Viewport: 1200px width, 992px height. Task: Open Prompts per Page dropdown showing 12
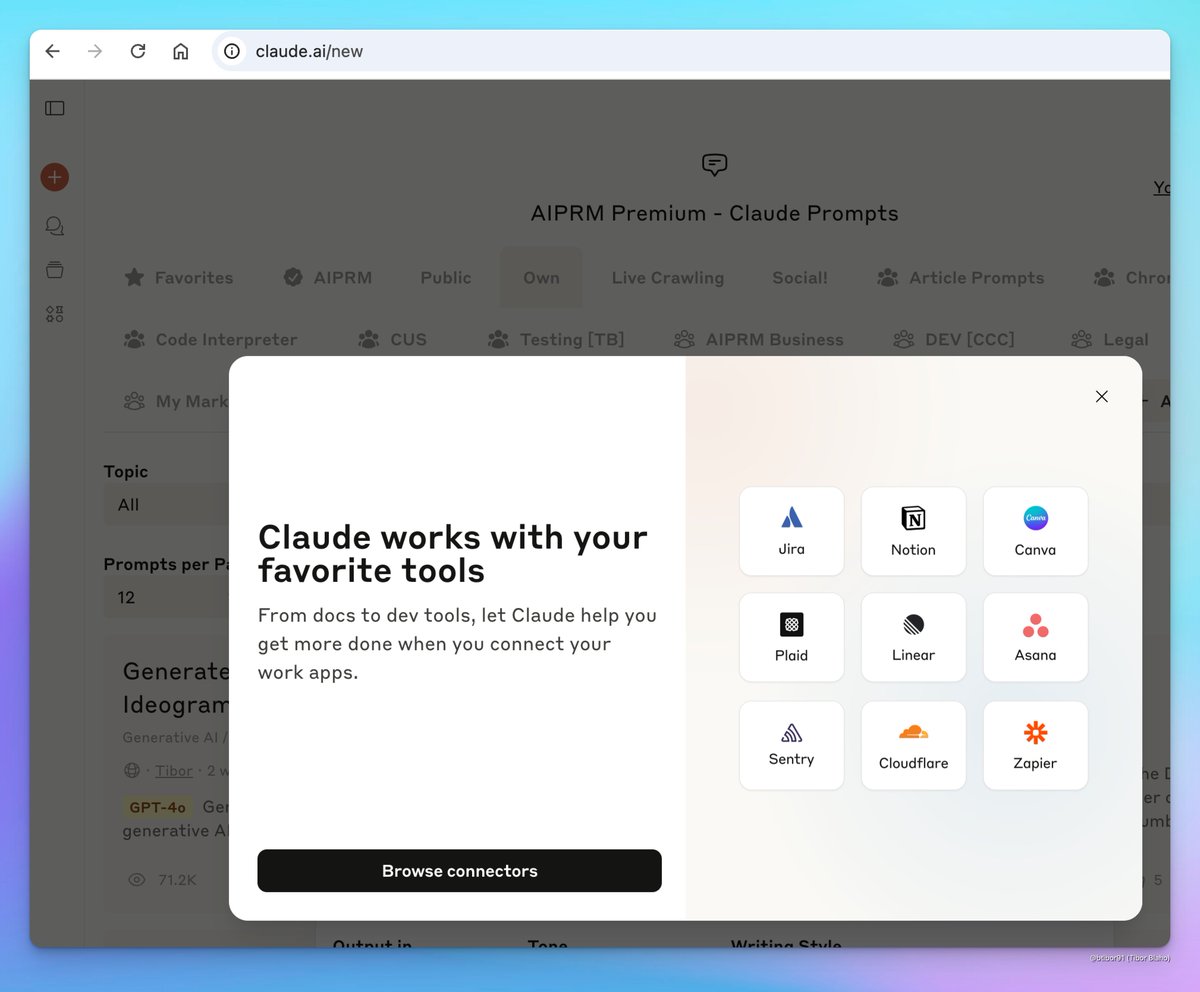(167, 597)
